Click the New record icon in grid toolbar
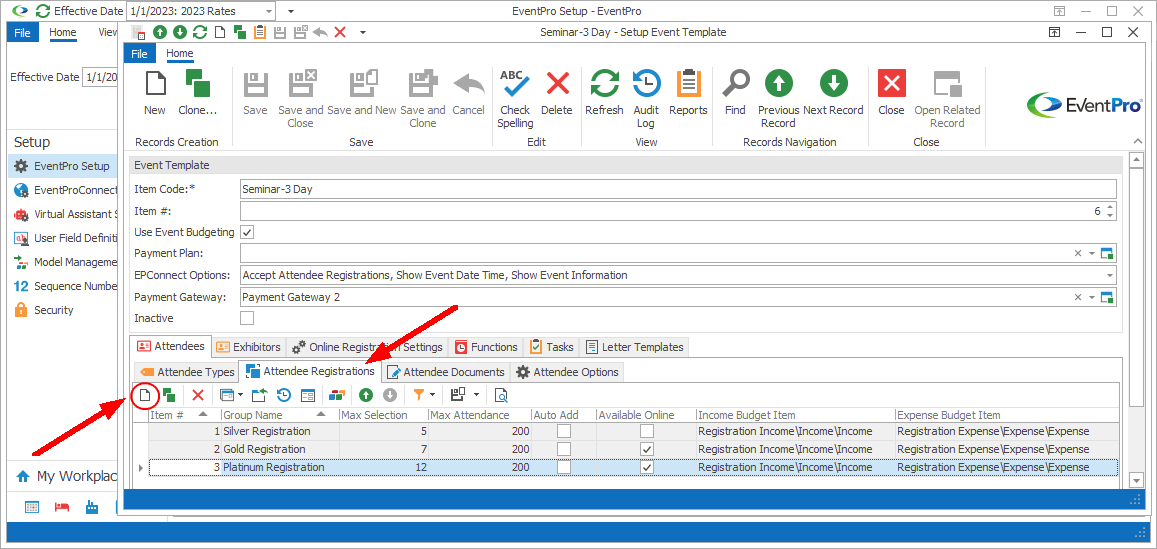 coord(145,396)
